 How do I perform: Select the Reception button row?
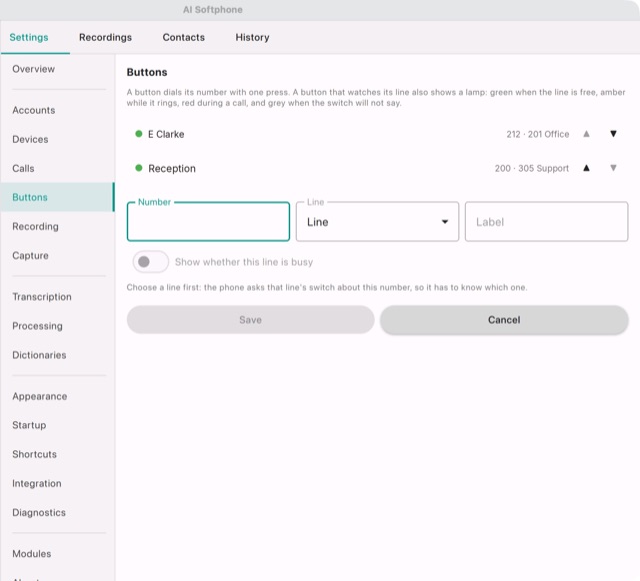tap(377, 168)
